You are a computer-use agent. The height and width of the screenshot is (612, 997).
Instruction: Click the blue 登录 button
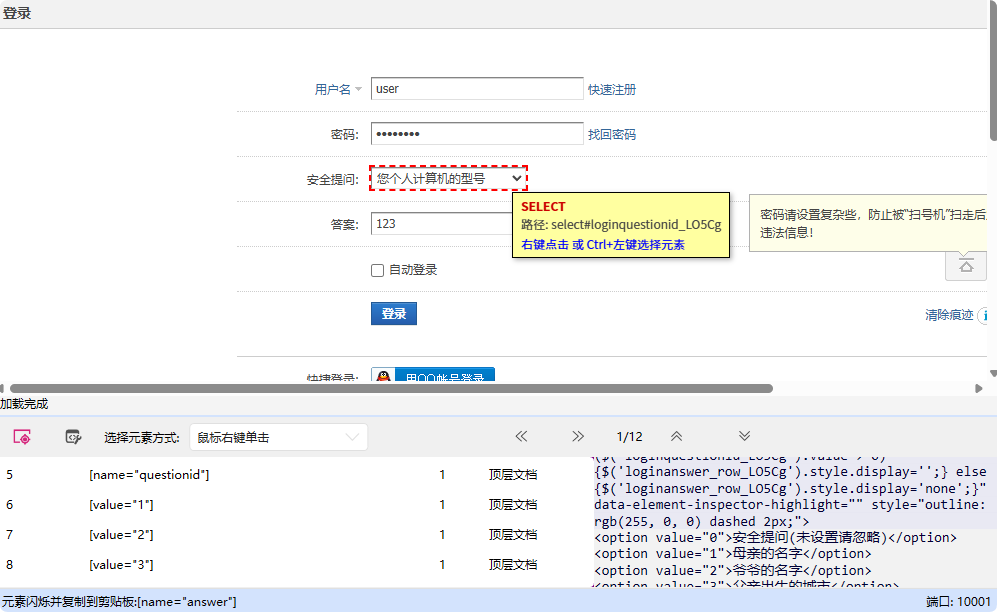pyautogui.click(x=393, y=312)
